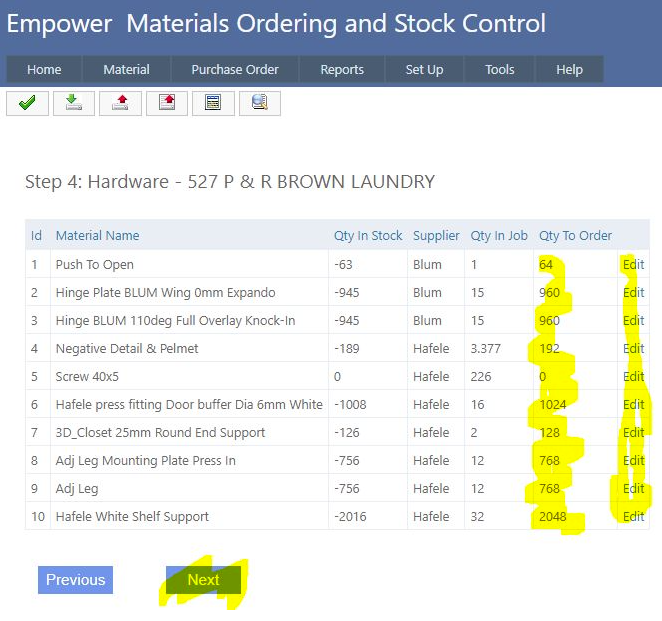Open the Help menu
Viewport: 662px width, 621px height.
point(569,69)
